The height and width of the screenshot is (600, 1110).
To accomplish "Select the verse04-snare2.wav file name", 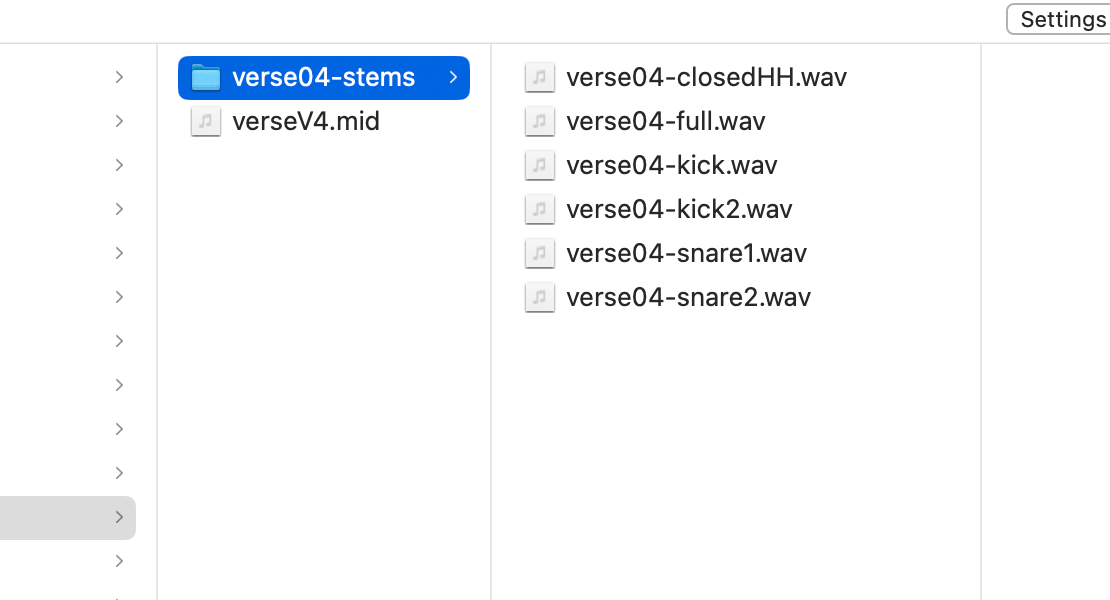I will (x=688, y=297).
